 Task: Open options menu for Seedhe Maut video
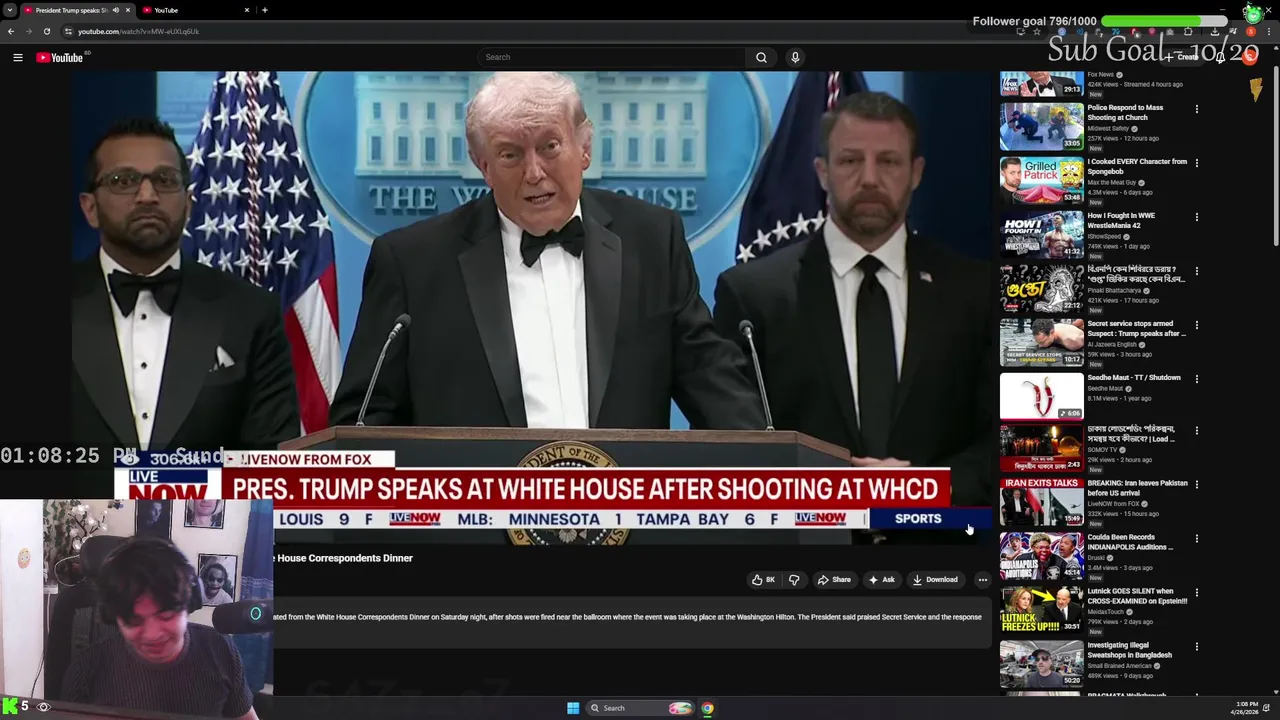click(1197, 379)
